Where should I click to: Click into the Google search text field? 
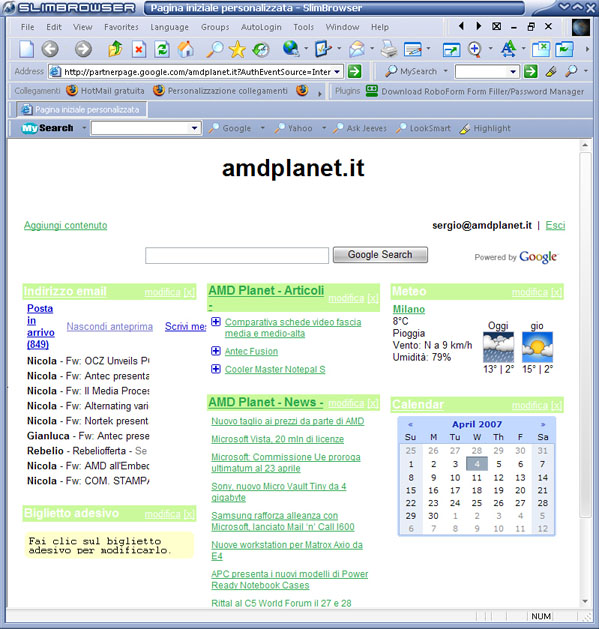click(237, 256)
